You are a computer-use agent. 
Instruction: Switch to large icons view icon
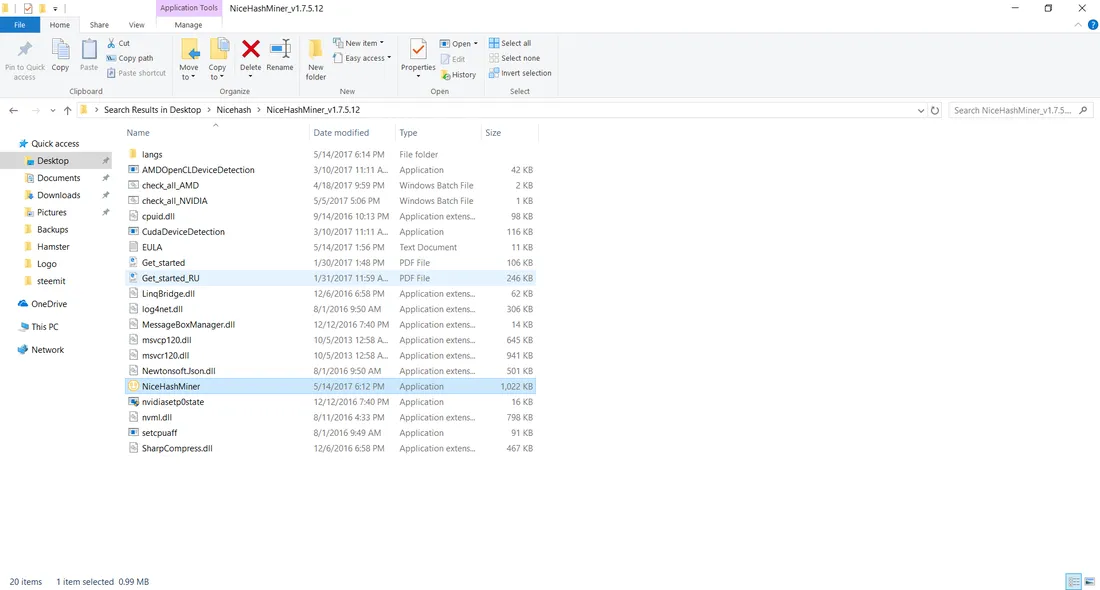[x=1089, y=582]
